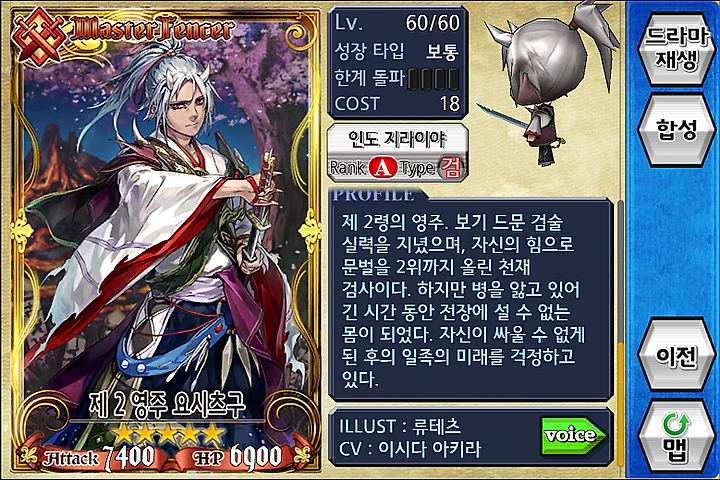Click the 인도 지라이야 name plate
The image size is (720, 480).
(x=397, y=139)
